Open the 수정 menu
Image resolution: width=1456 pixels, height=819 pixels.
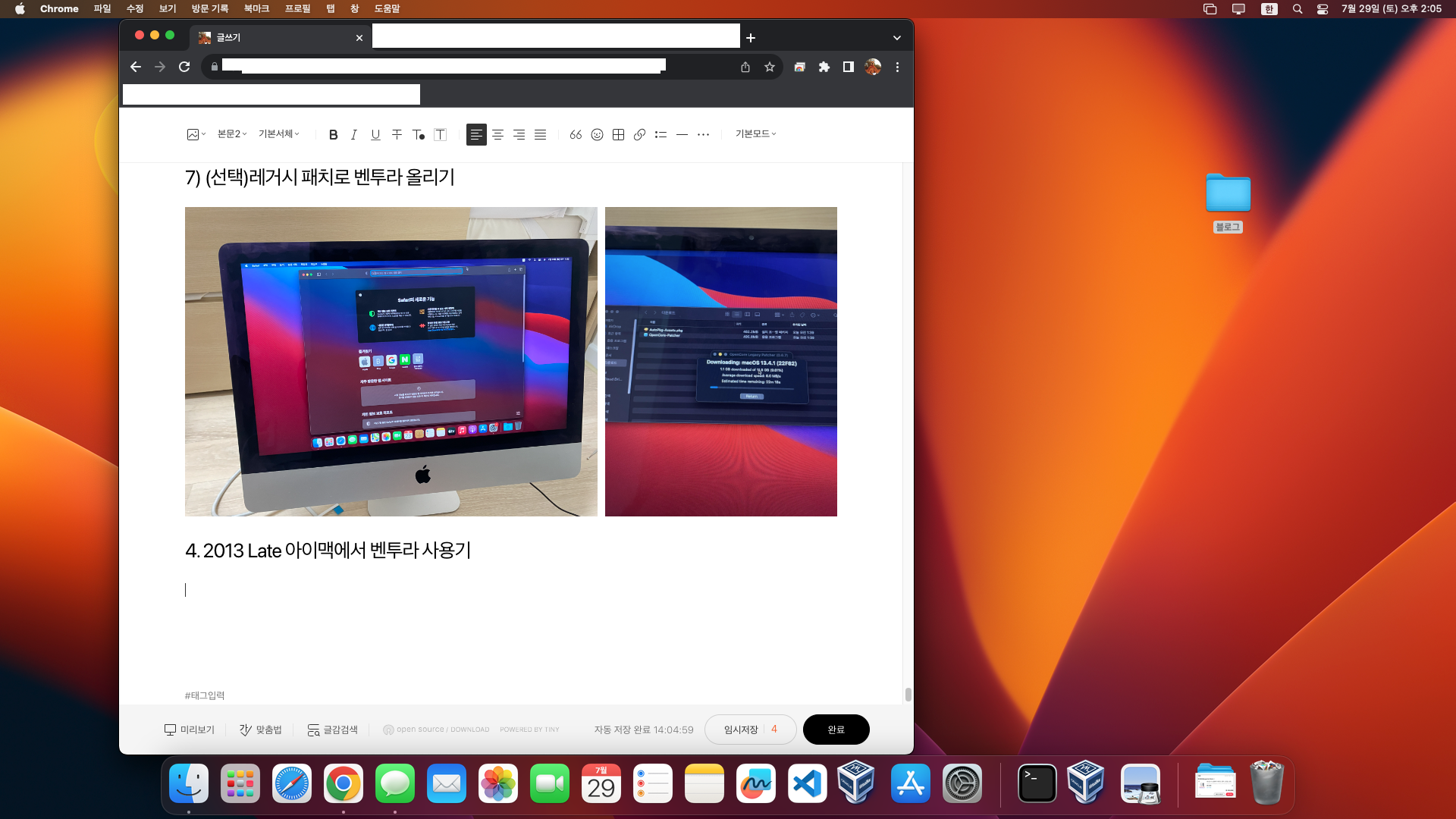135,8
